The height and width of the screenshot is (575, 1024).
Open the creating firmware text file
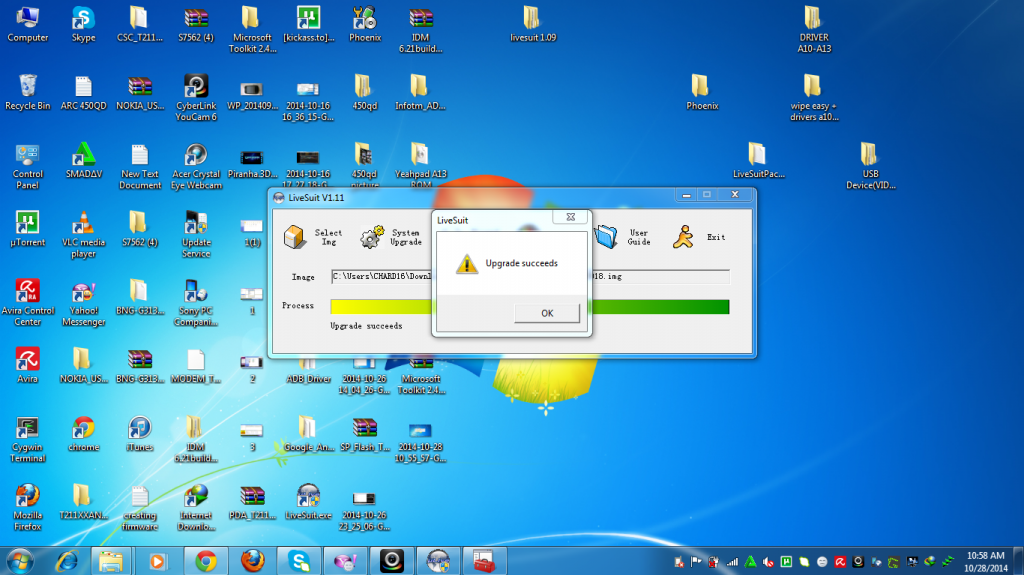(x=139, y=508)
